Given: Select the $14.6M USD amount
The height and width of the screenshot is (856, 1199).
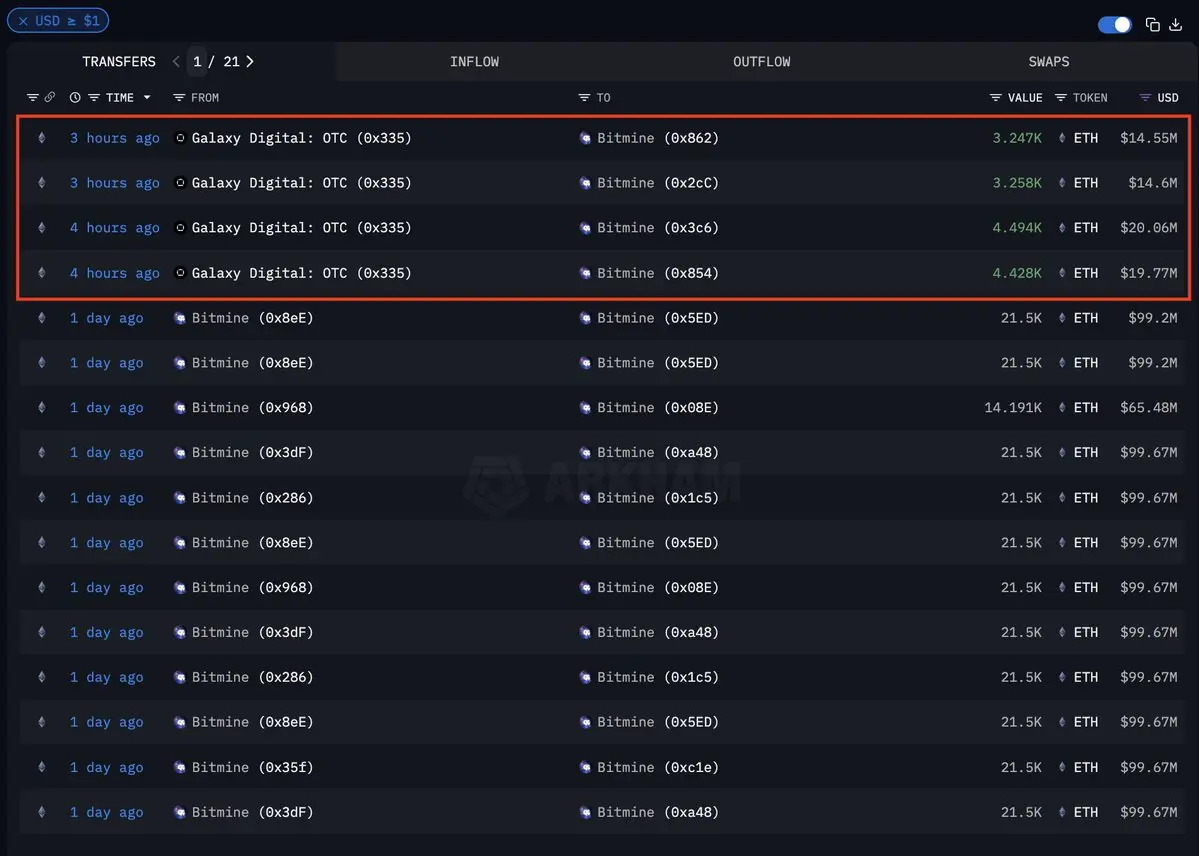Looking at the screenshot, I should coord(1152,183).
